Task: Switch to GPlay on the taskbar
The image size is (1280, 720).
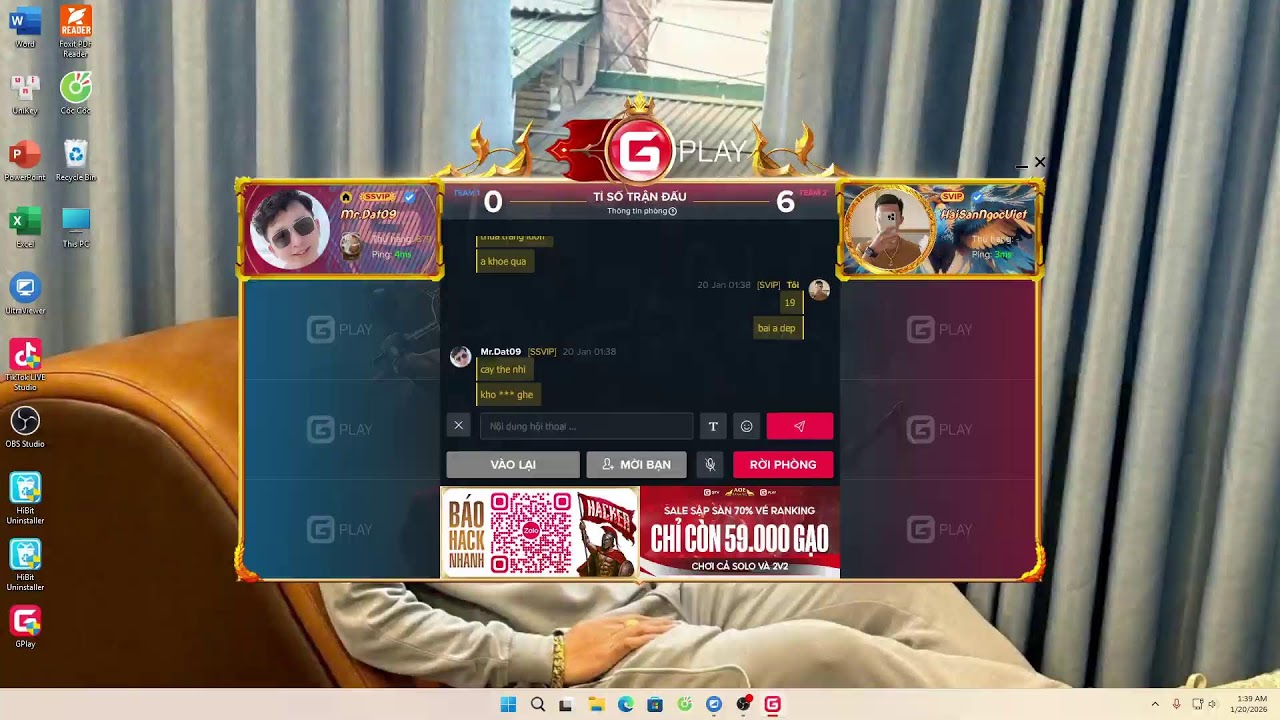Action: [x=772, y=704]
